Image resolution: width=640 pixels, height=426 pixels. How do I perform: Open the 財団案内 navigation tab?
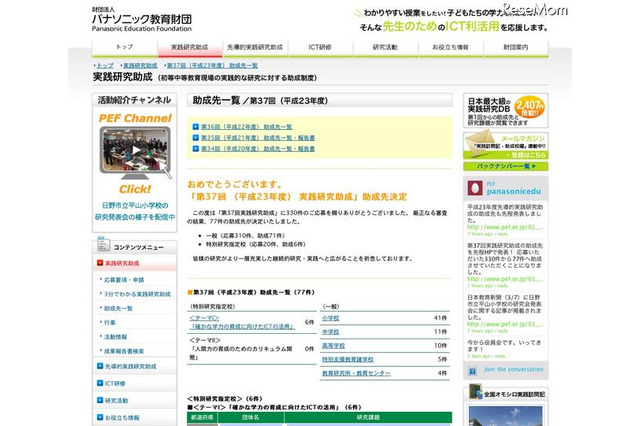click(x=516, y=47)
